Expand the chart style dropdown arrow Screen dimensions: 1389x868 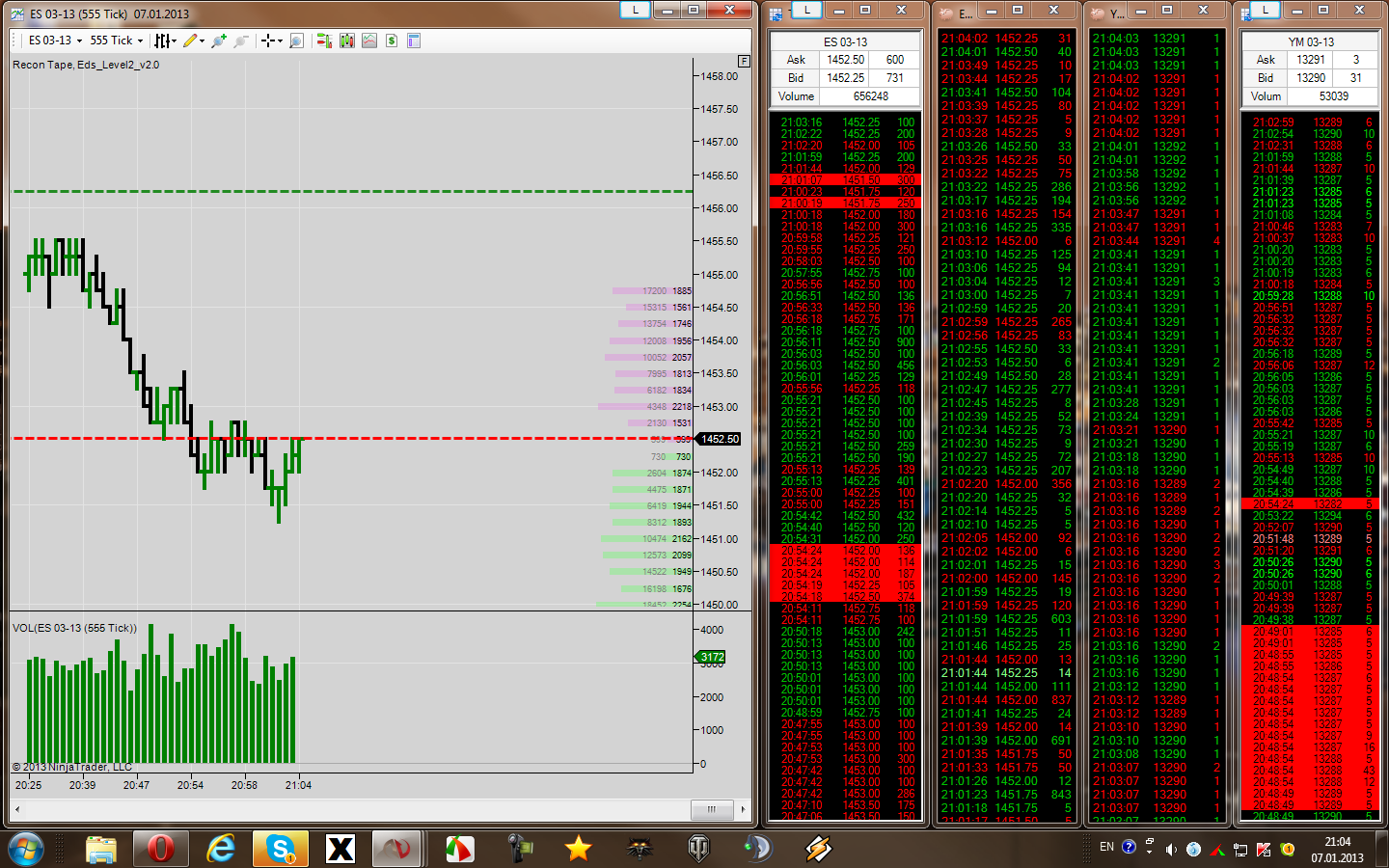point(174,41)
